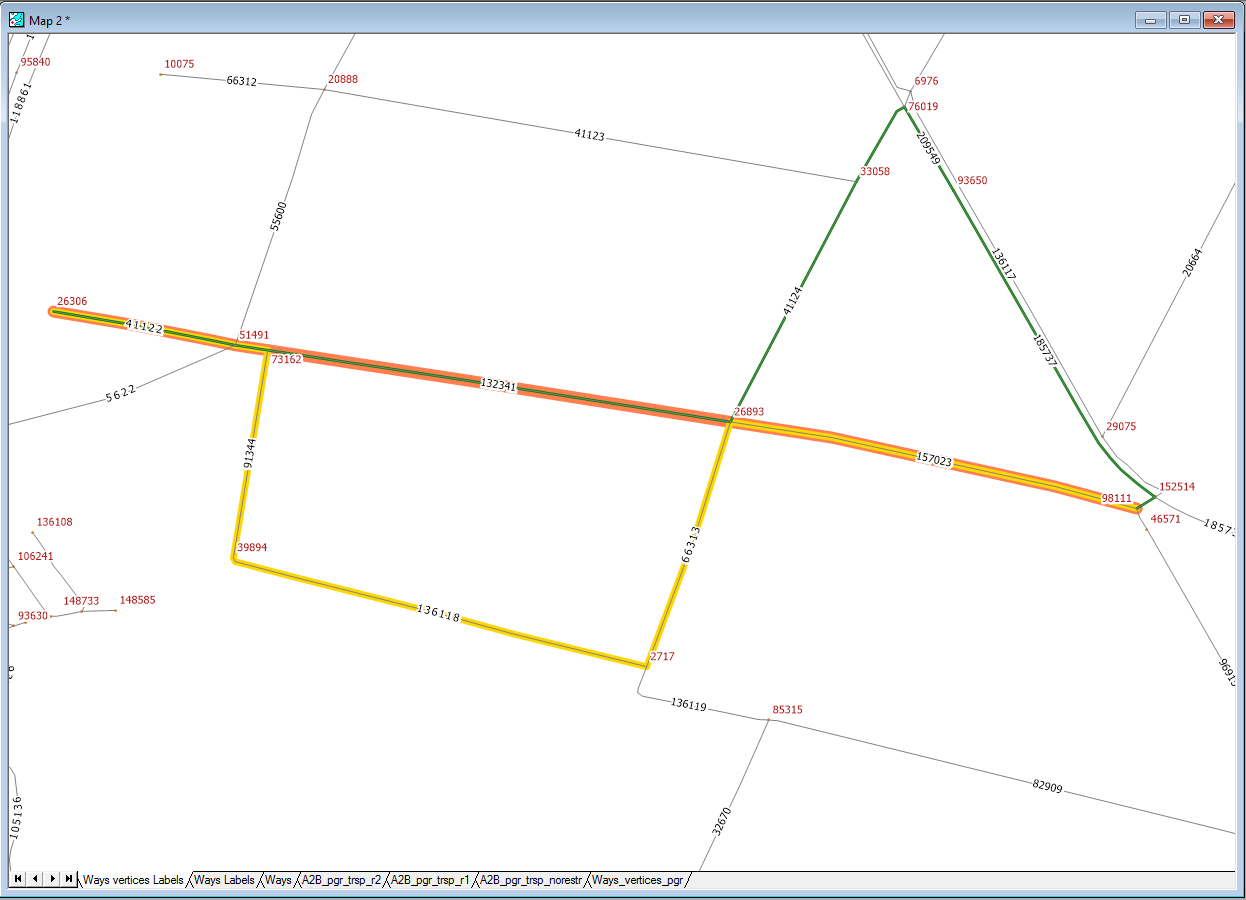1246x900 pixels.
Task: Click vertex label 148585
Action: [137, 600]
